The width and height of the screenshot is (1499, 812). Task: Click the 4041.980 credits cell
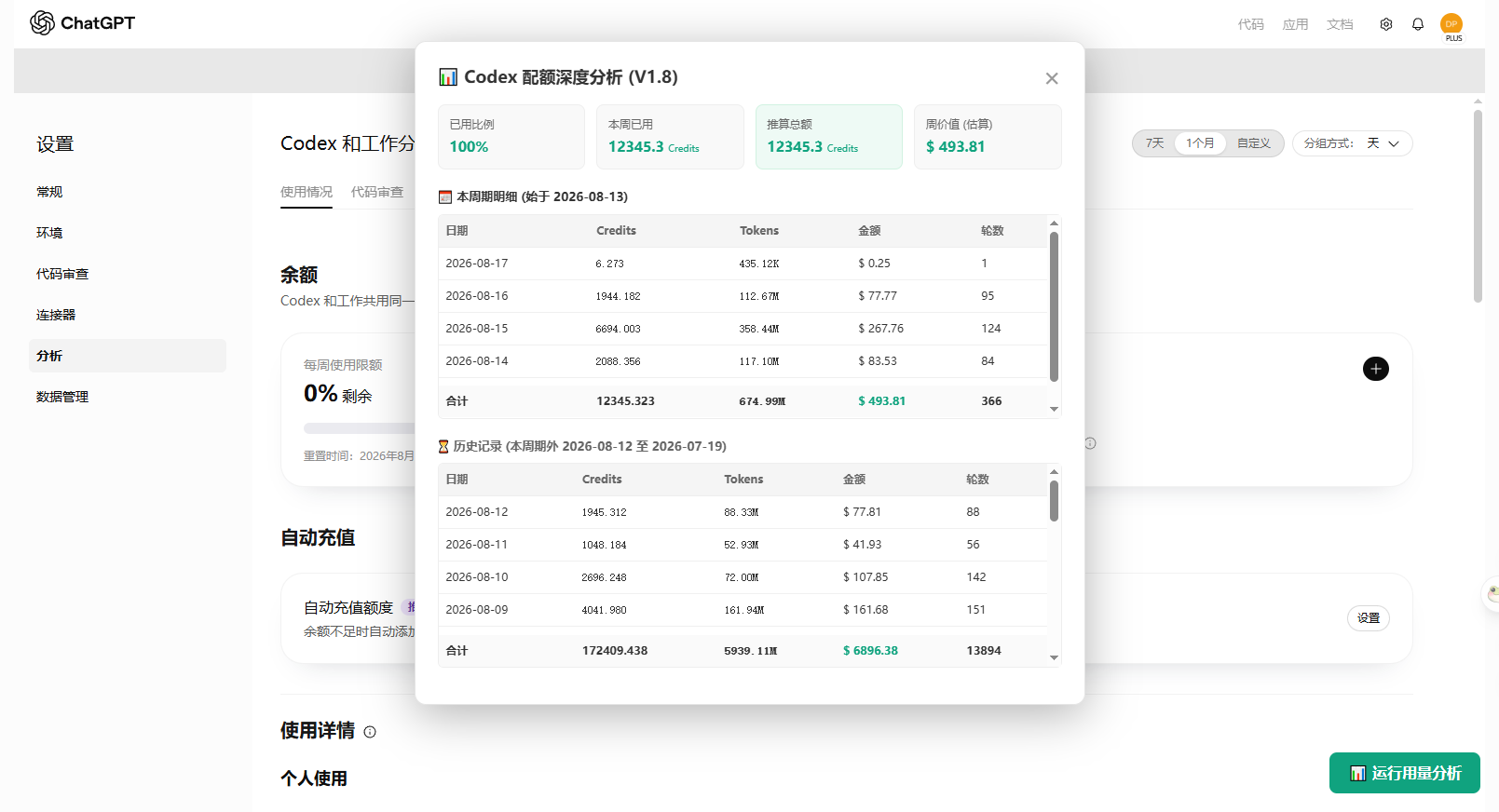[x=604, y=611]
